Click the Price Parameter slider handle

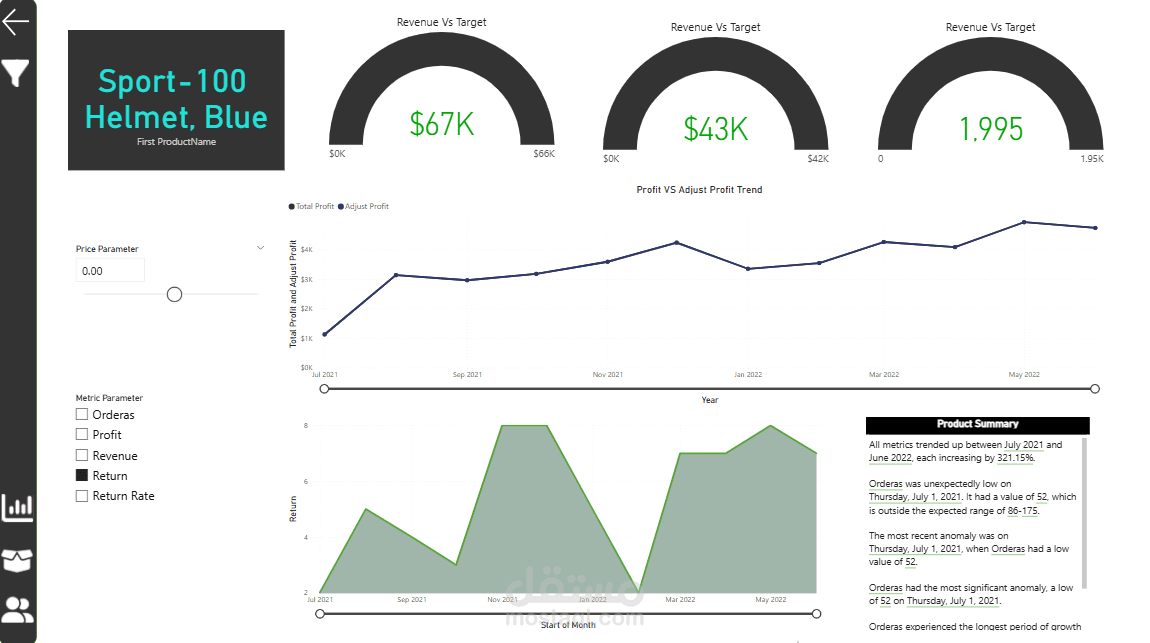[x=175, y=294]
